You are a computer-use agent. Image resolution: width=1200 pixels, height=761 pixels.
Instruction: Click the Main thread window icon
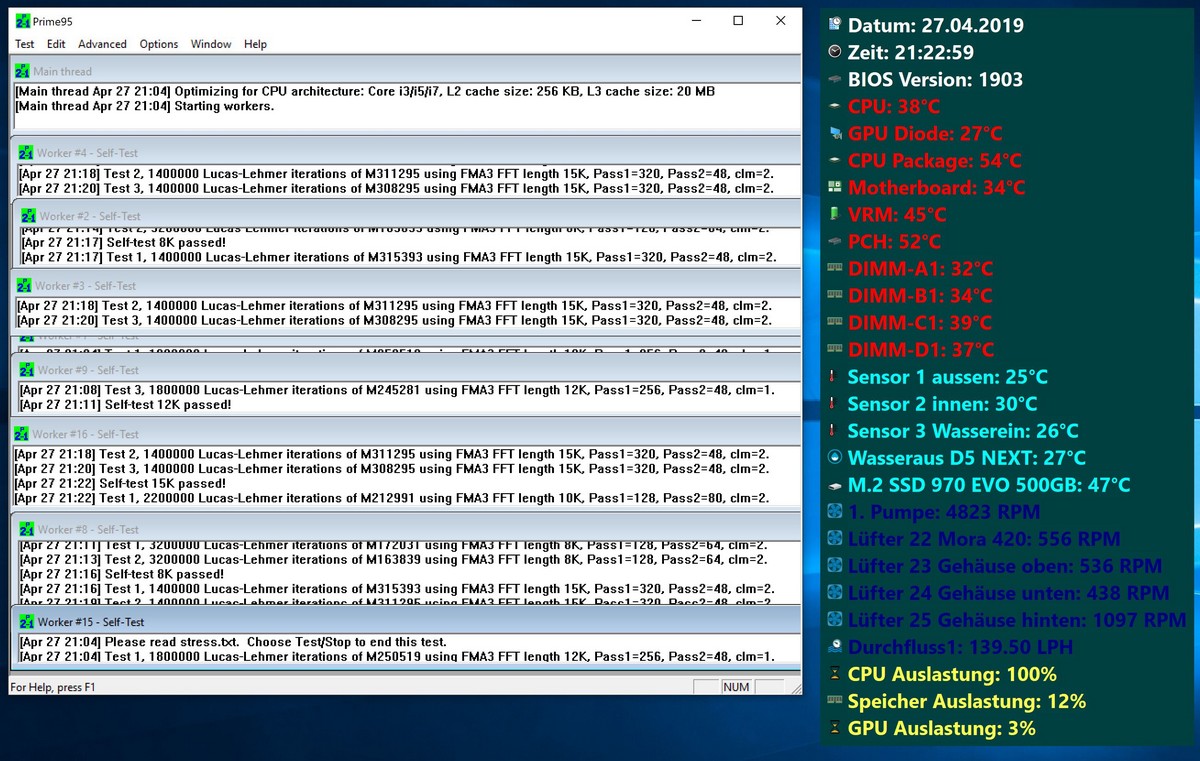point(22,71)
